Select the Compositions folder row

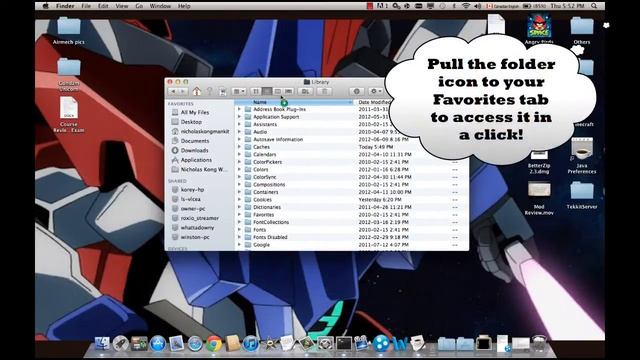352,184
